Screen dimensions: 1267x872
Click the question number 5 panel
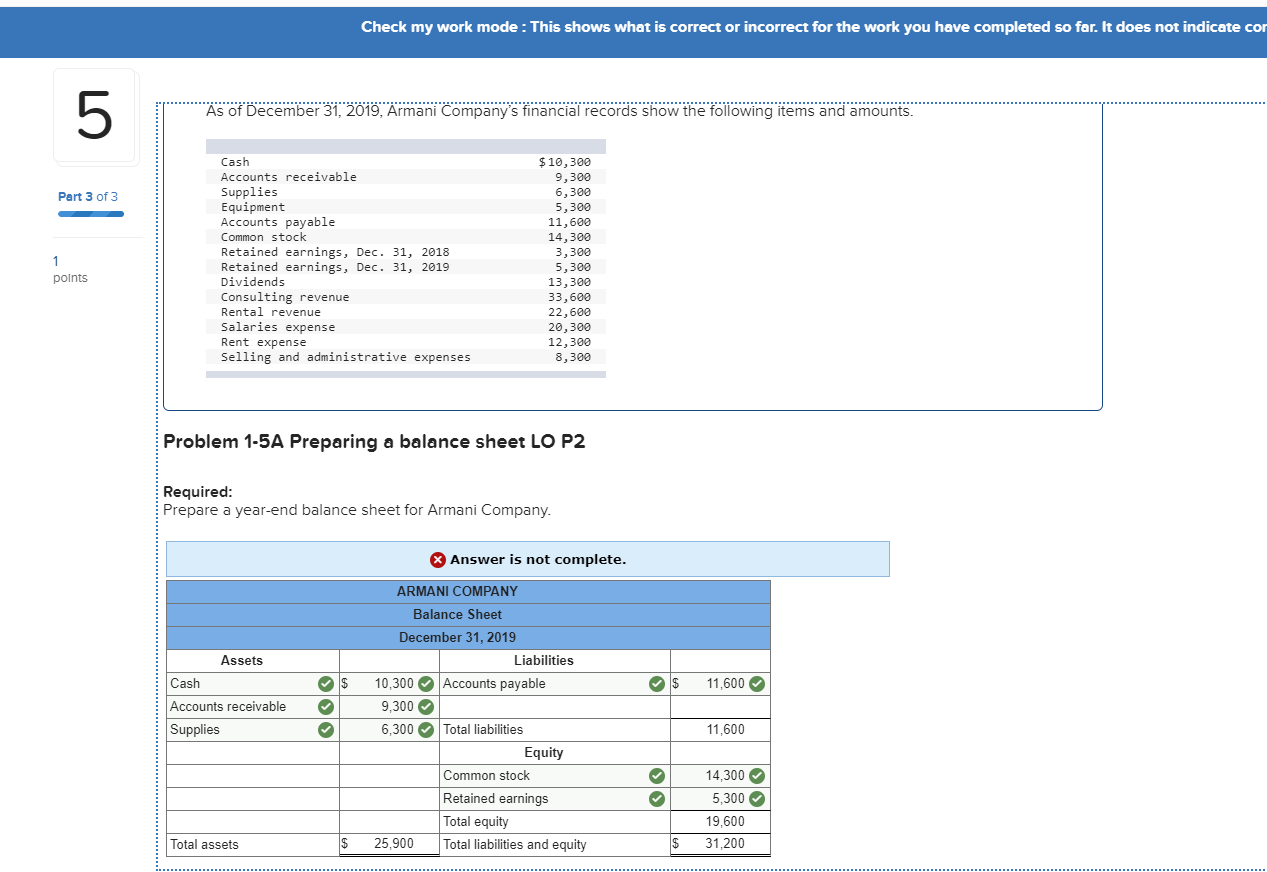click(x=95, y=116)
